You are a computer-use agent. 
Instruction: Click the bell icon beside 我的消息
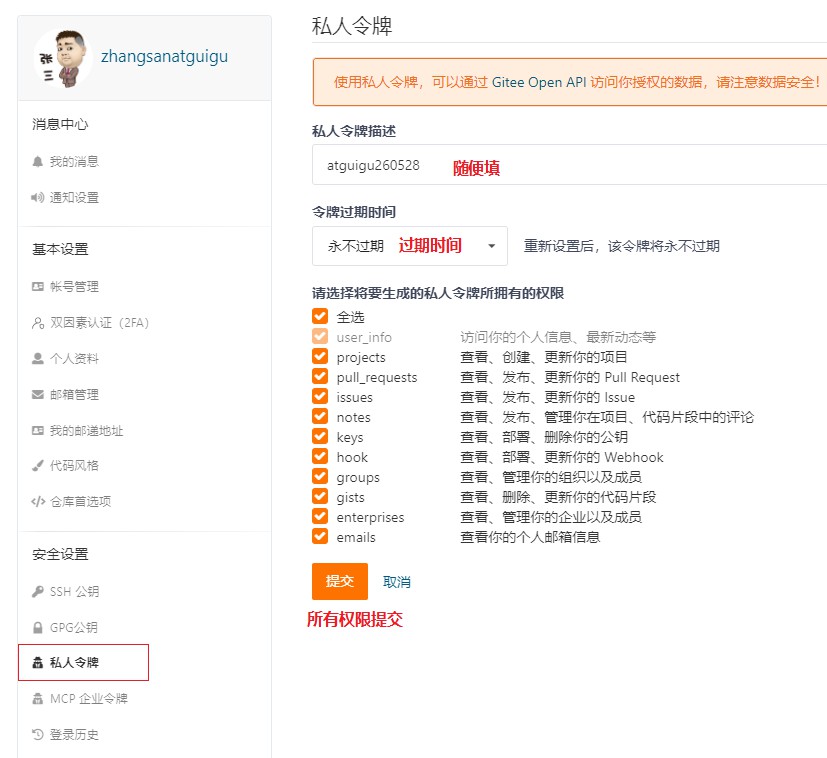37,161
